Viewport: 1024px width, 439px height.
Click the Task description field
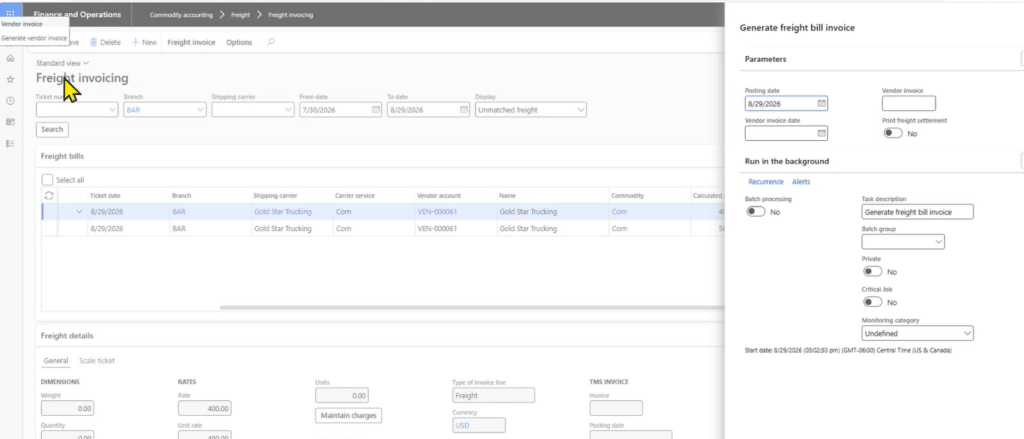click(918, 212)
